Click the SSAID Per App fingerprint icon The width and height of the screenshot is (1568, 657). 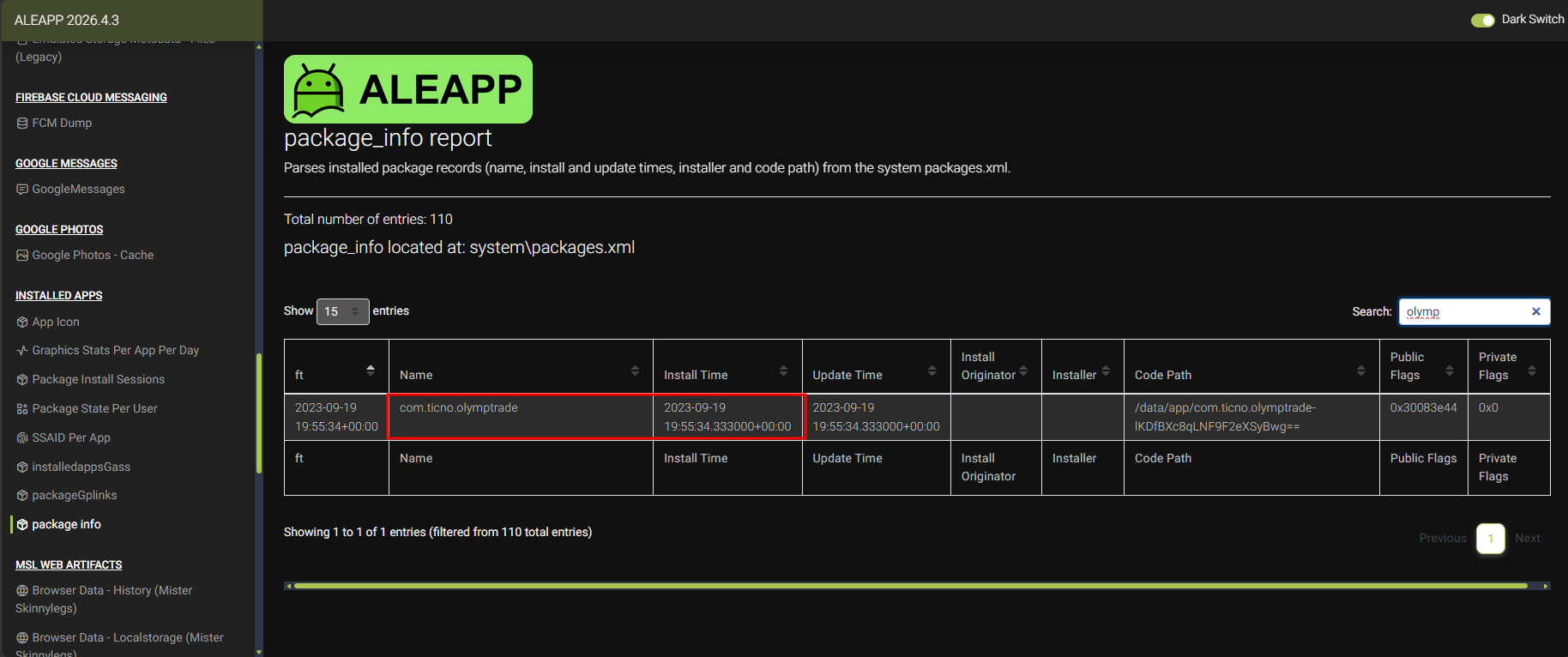(x=22, y=437)
